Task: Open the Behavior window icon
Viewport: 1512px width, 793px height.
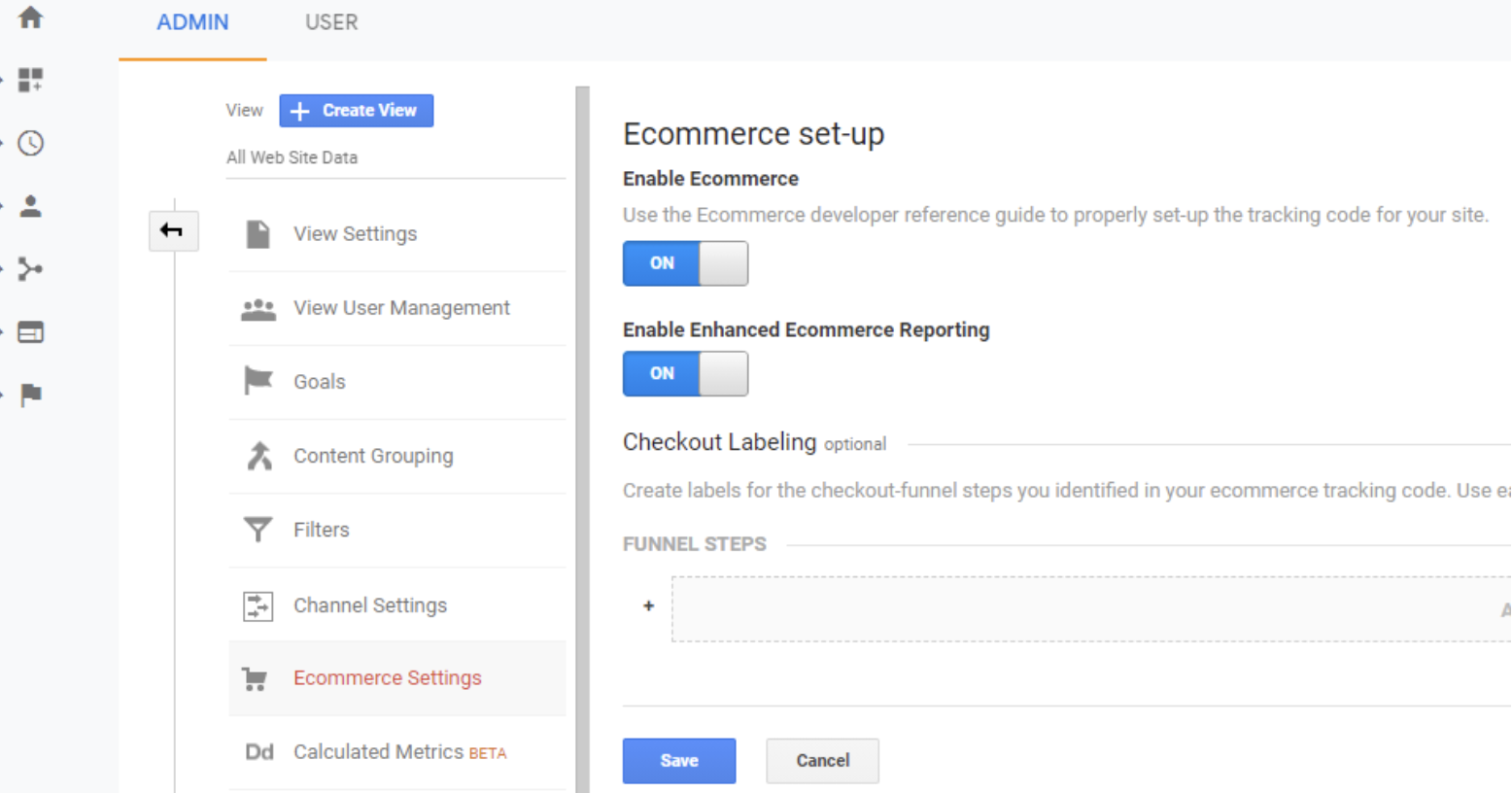Action: click(x=30, y=332)
